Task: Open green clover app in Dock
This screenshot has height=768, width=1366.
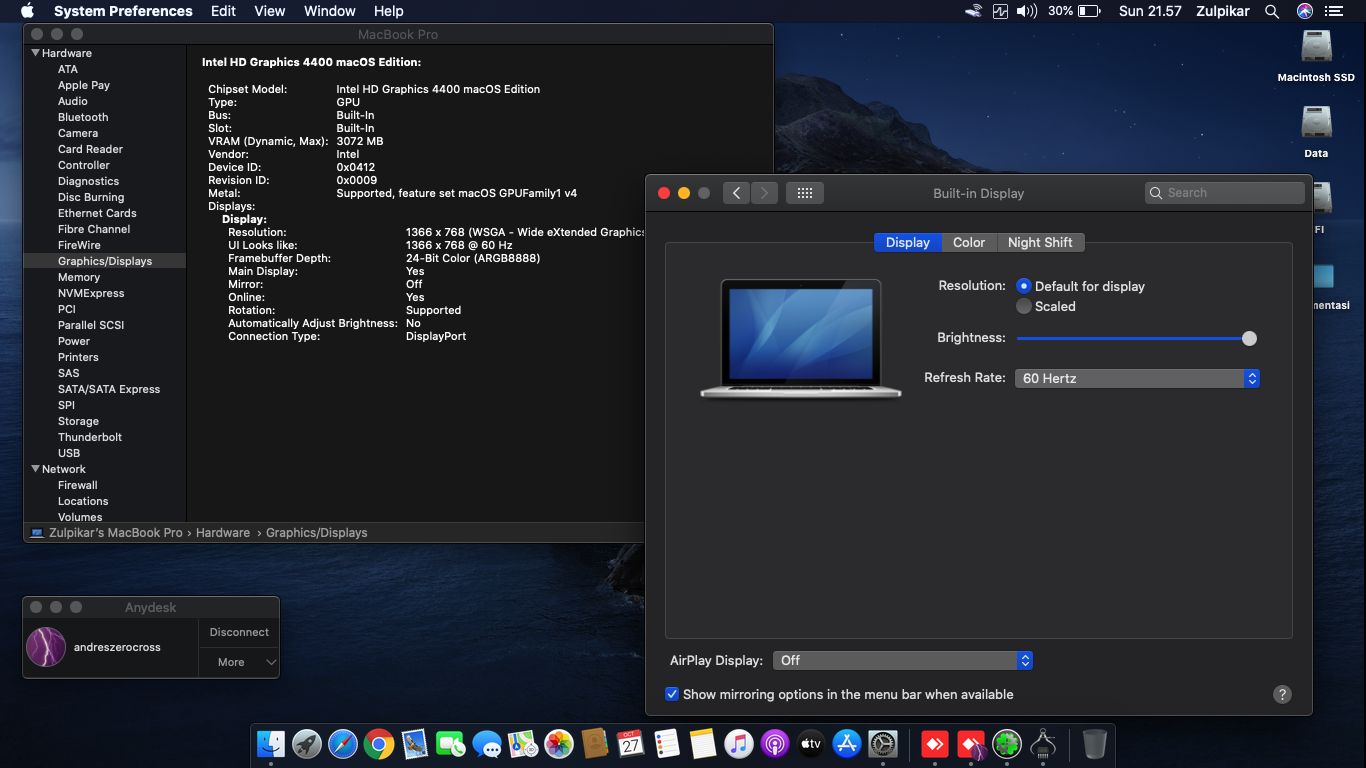Action: [x=1006, y=744]
